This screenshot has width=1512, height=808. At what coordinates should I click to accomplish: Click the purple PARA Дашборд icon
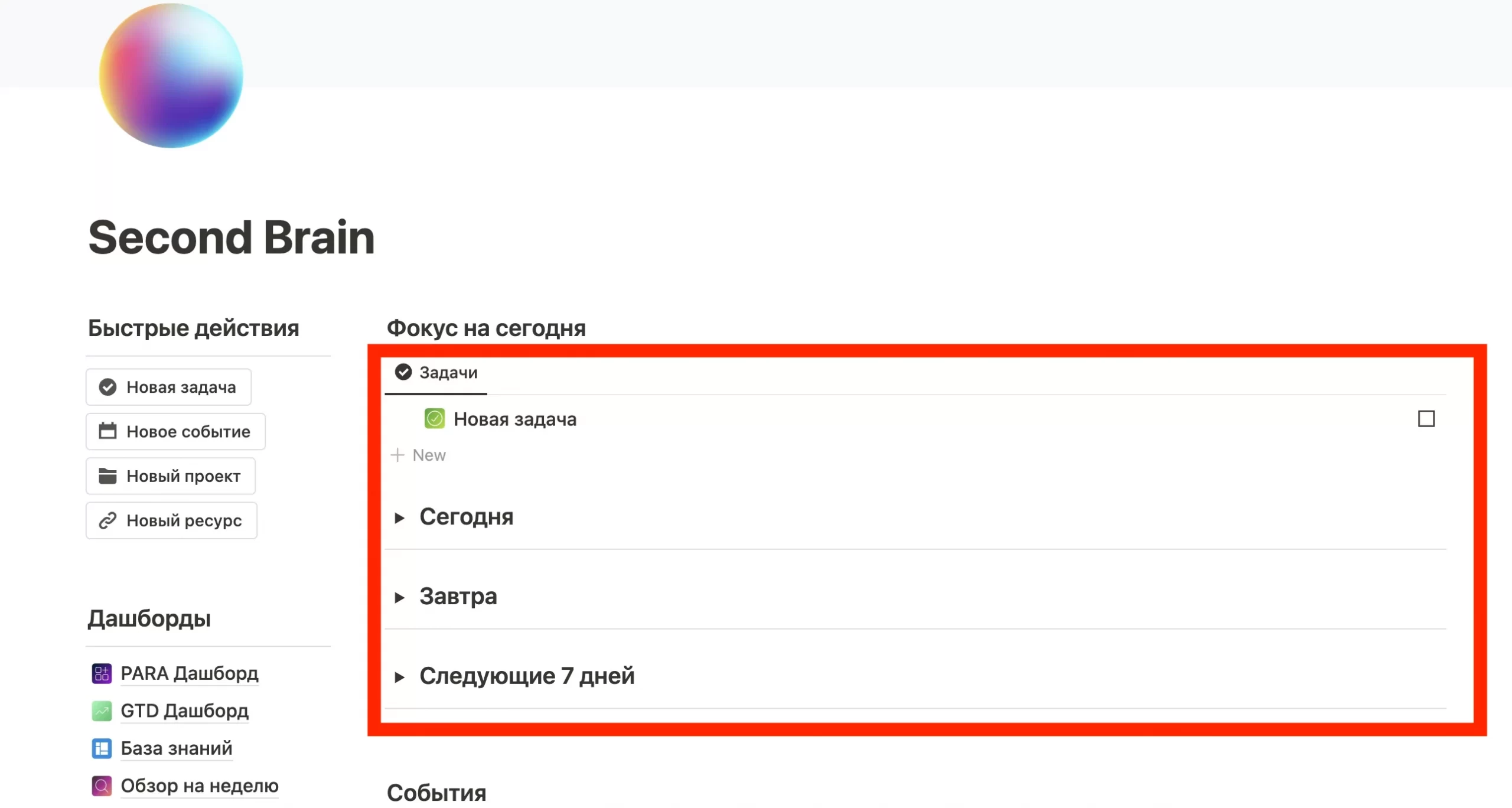[102, 673]
